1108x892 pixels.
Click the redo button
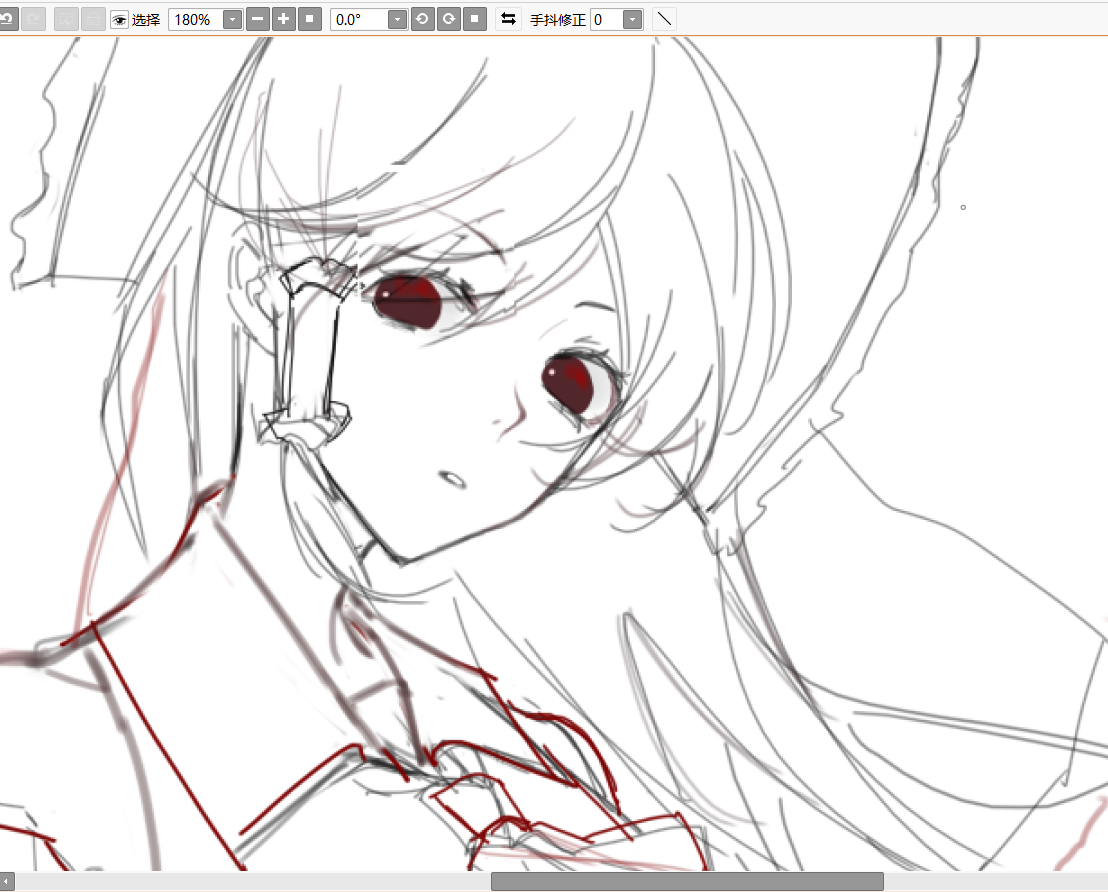pyautogui.click(x=34, y=19)
